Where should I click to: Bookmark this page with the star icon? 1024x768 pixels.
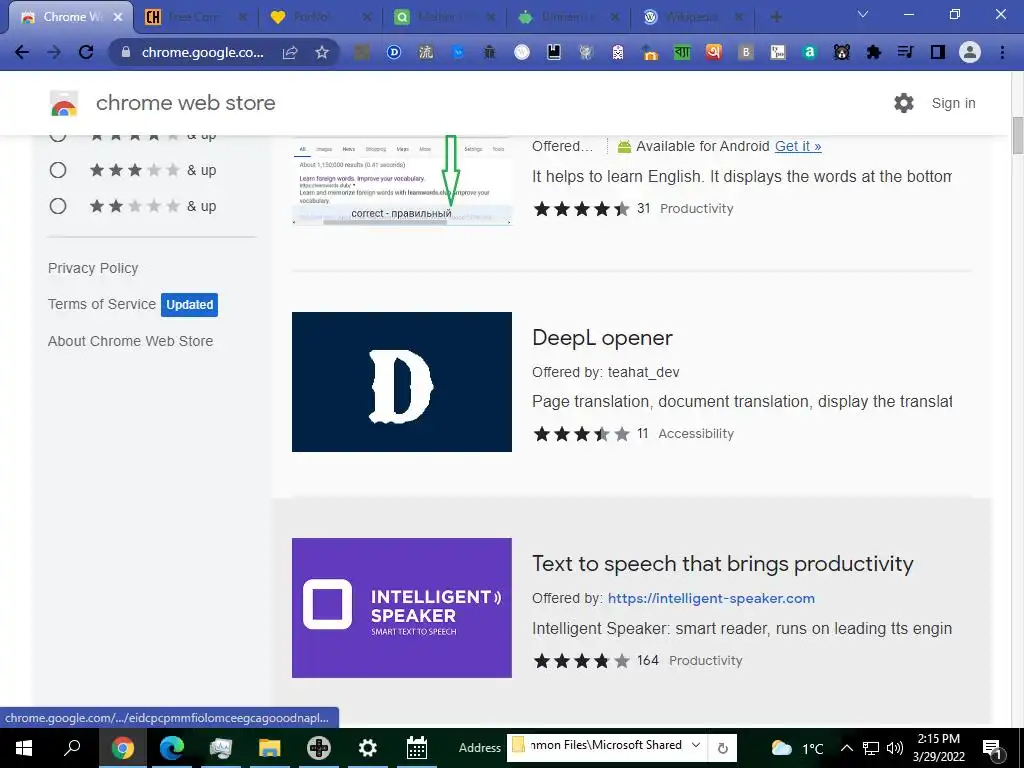(x=322, y=52)
